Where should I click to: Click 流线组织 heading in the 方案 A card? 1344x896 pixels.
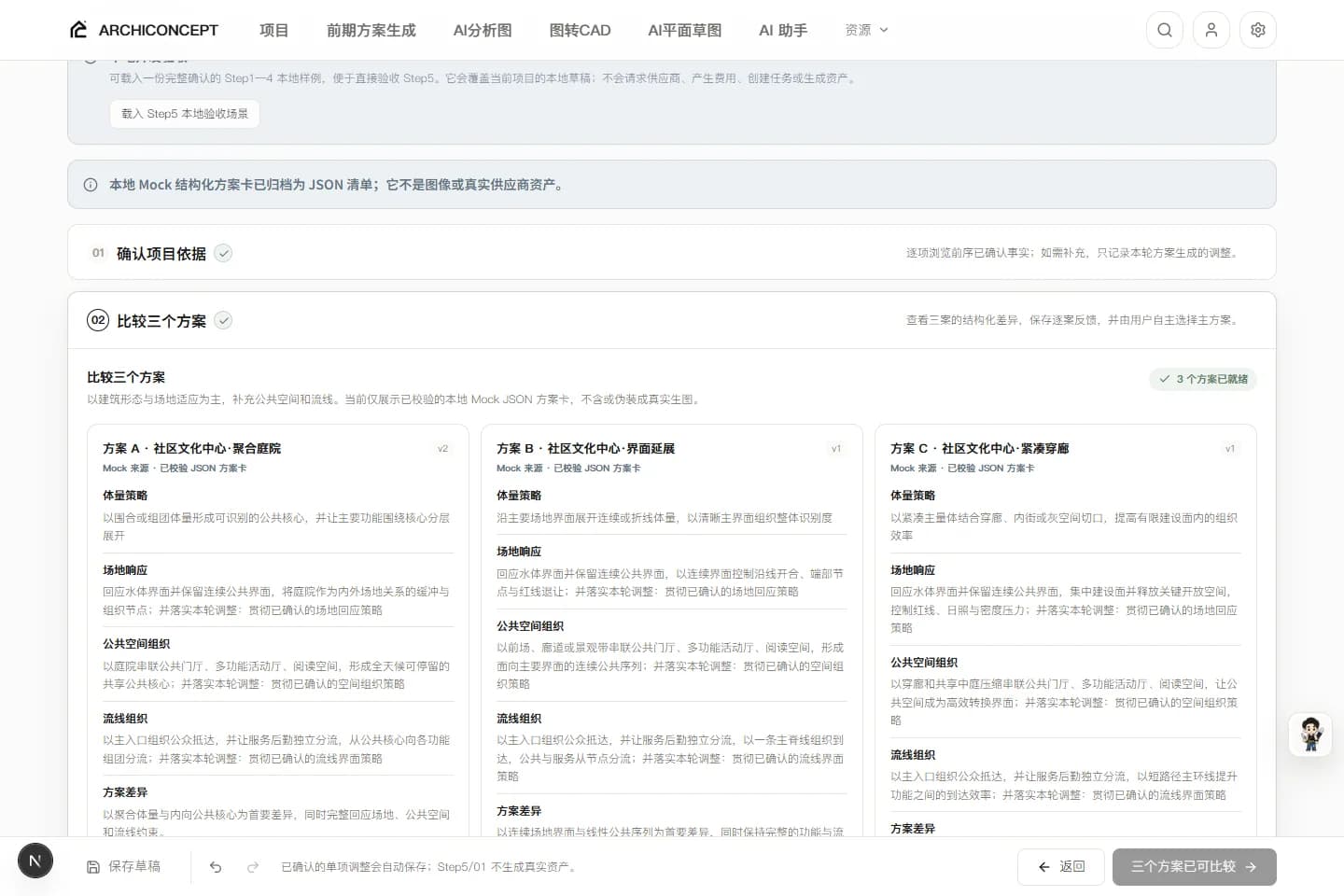pyautogui.click(x=125, y=719)
